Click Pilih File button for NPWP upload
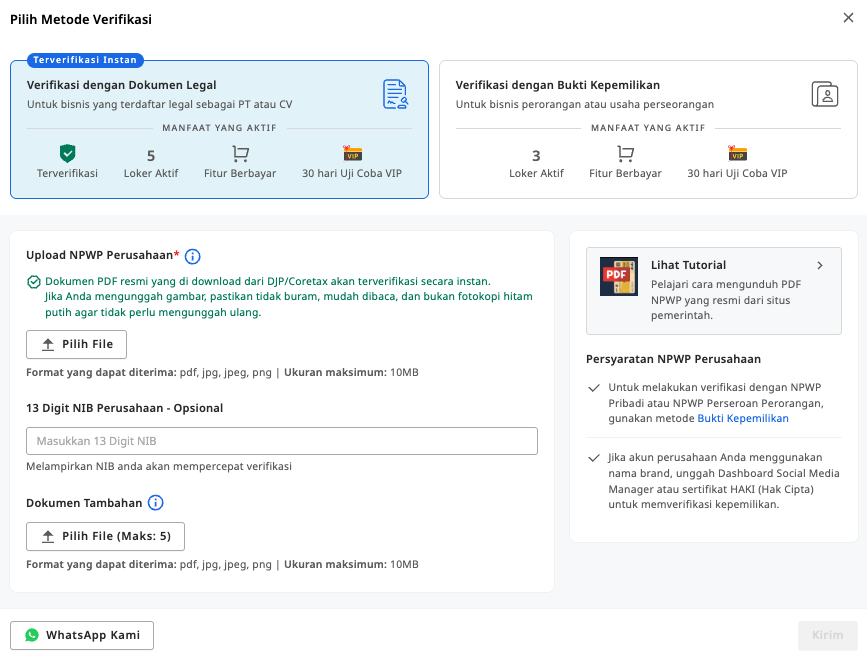The image size is (867, 658). pyautogui.click(x=76, y=344)
